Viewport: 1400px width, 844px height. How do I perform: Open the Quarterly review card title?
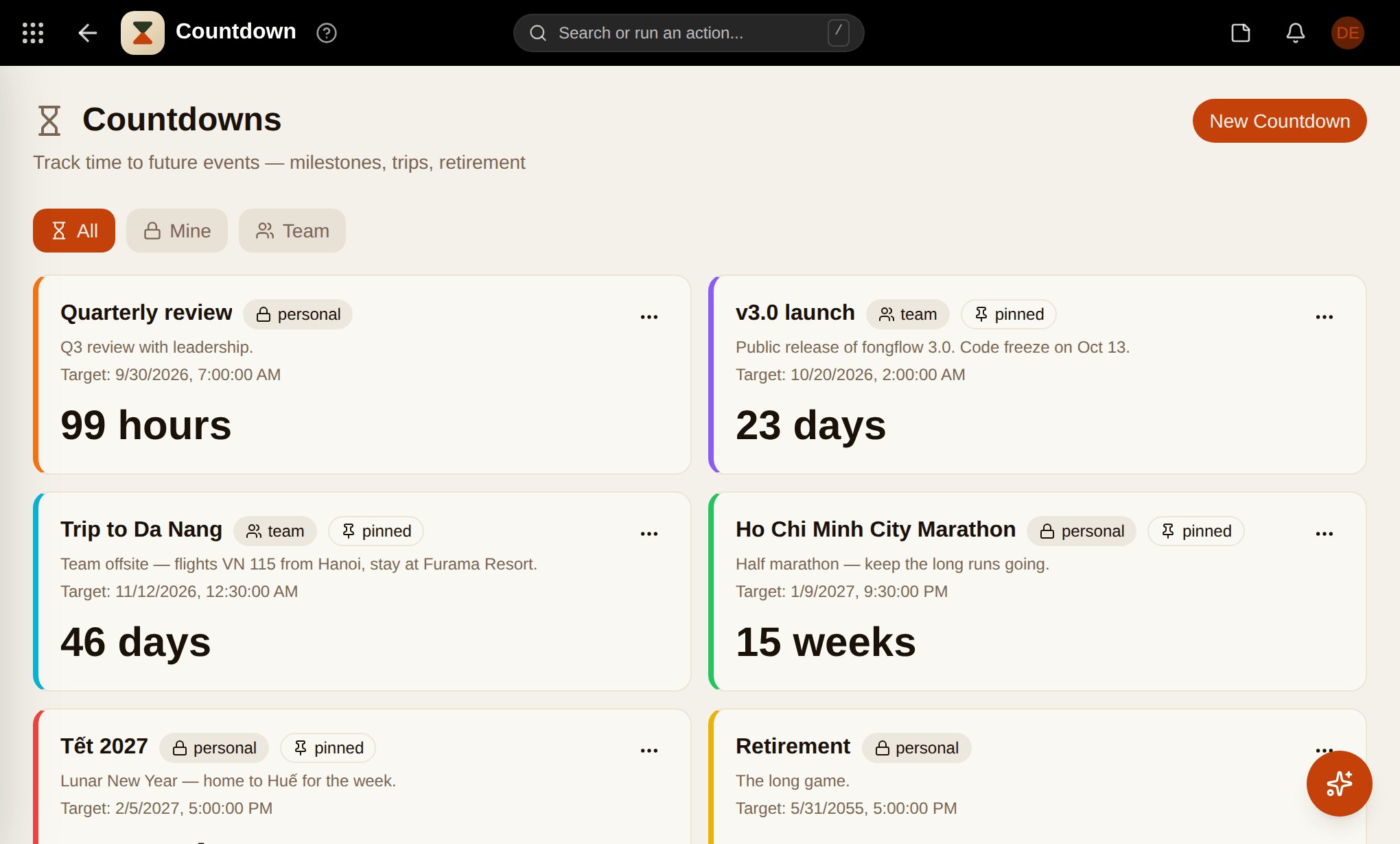146,312
